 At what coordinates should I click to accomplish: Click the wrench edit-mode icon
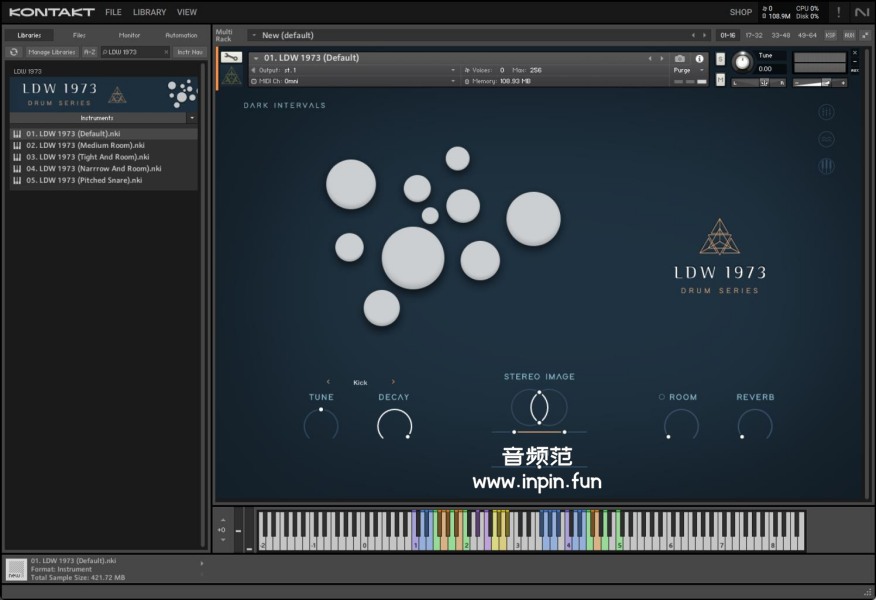coord(231,58)
